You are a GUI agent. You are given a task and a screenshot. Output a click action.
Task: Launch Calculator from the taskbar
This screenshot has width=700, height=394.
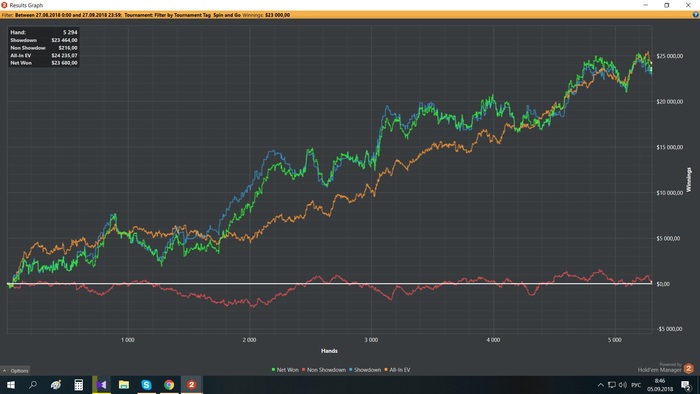click(x=79, y=385)
